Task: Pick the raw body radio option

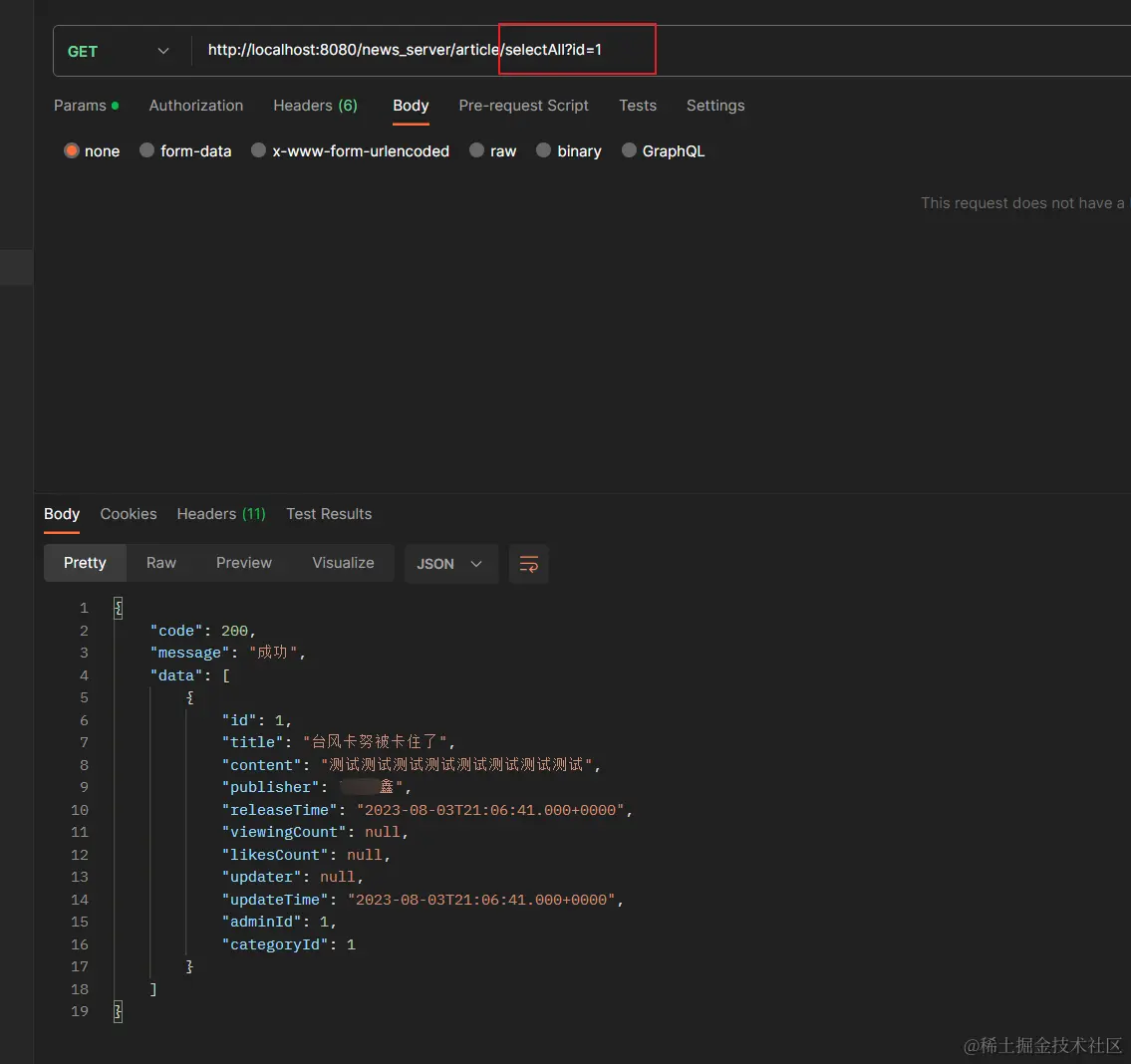Action: [476, 150]
